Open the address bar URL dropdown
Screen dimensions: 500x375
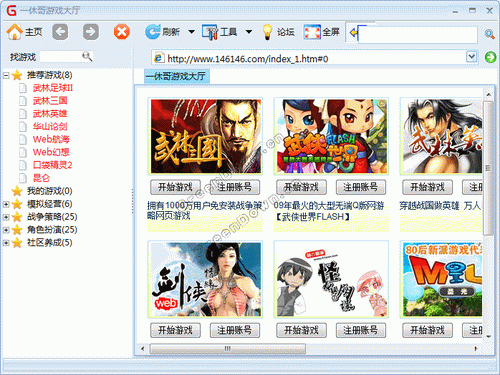pos(471,57)
